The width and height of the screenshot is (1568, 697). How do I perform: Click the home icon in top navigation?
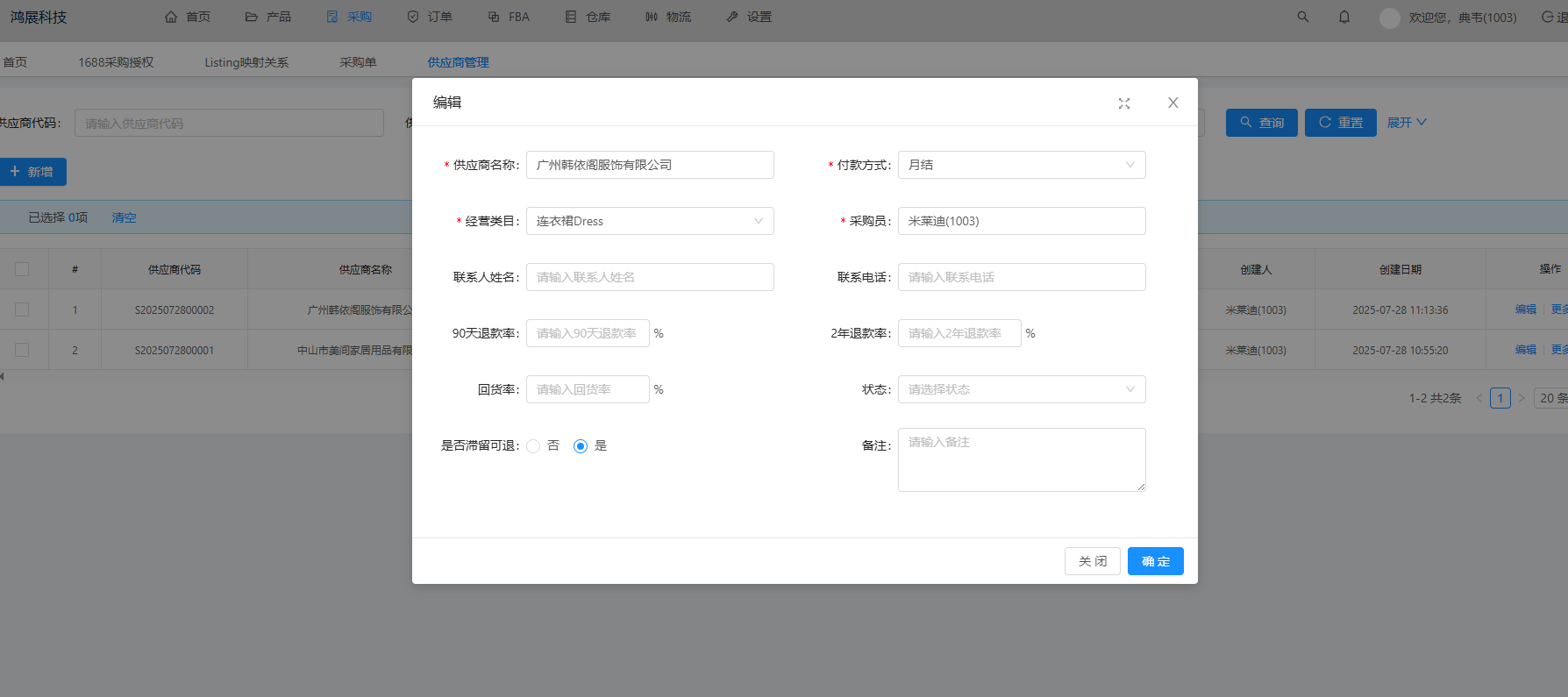(171, 17)
